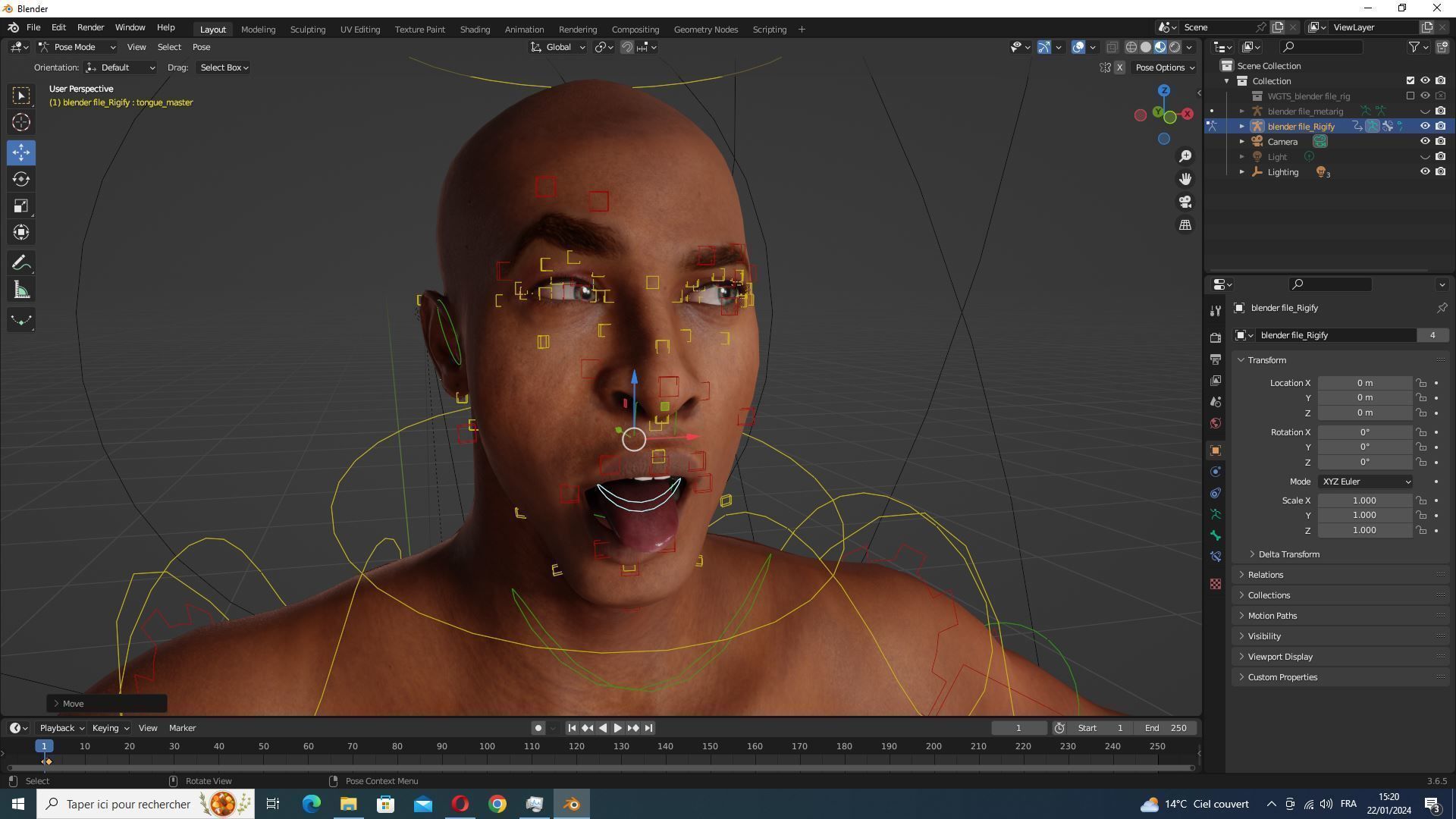Image resolution: width=1456 pixels, height=819 pixels.
Task: Uncheck Collection exclude-from-view-layer checkbox
Action: pyautogui.click(x=1410, y=80)
